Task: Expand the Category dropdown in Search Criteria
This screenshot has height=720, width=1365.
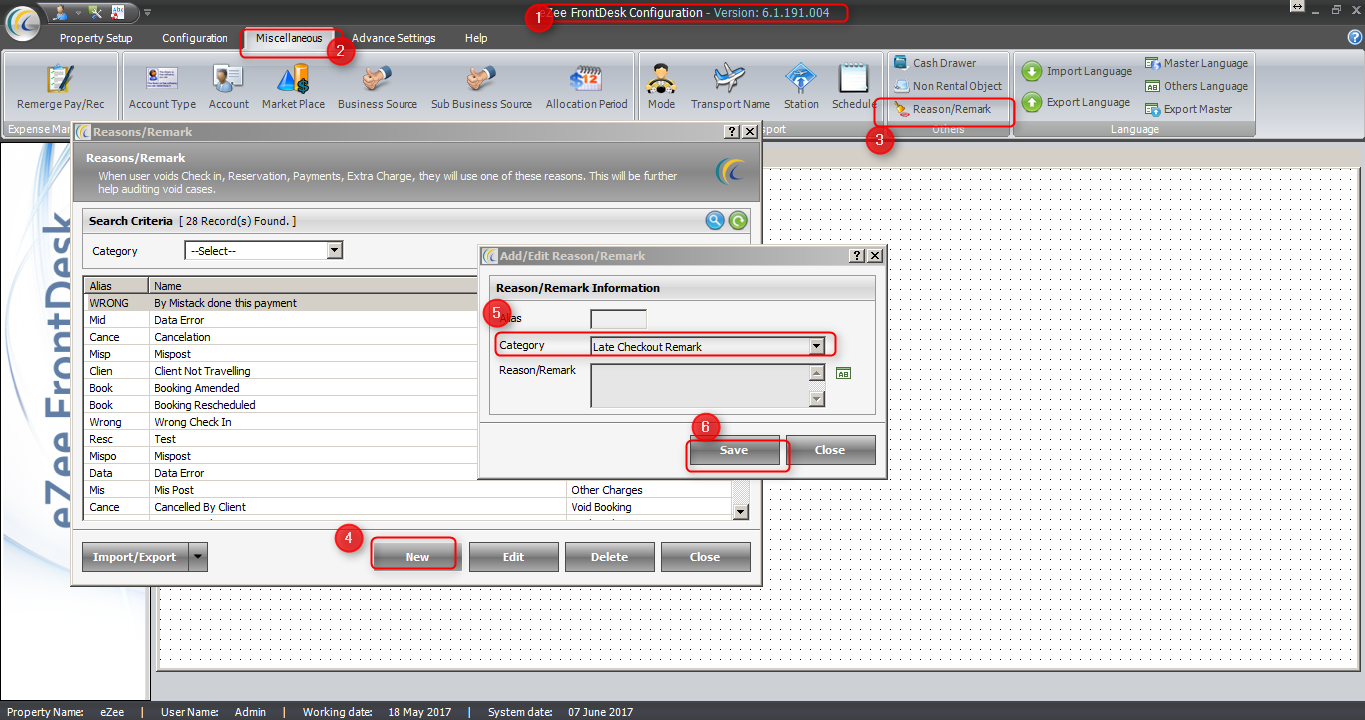Action: click(335, 250)
